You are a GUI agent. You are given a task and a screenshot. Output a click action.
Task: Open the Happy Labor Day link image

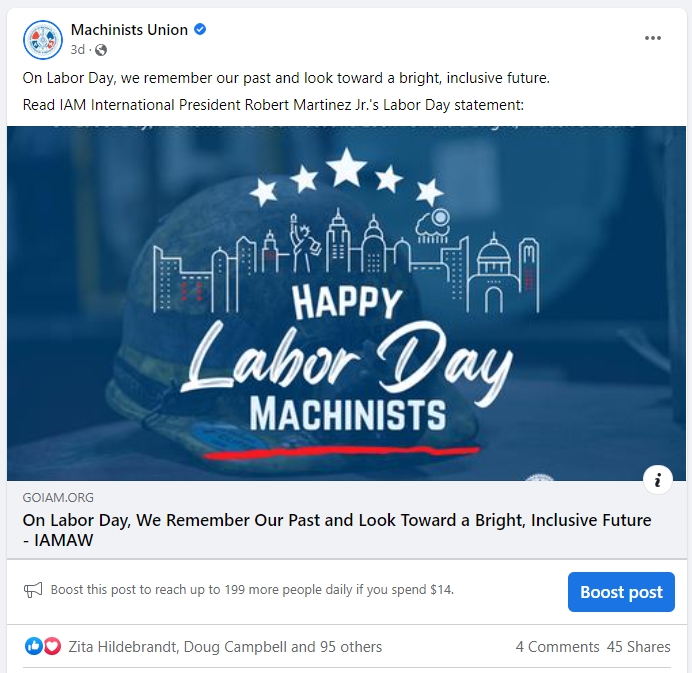click(x=346, y=303)
